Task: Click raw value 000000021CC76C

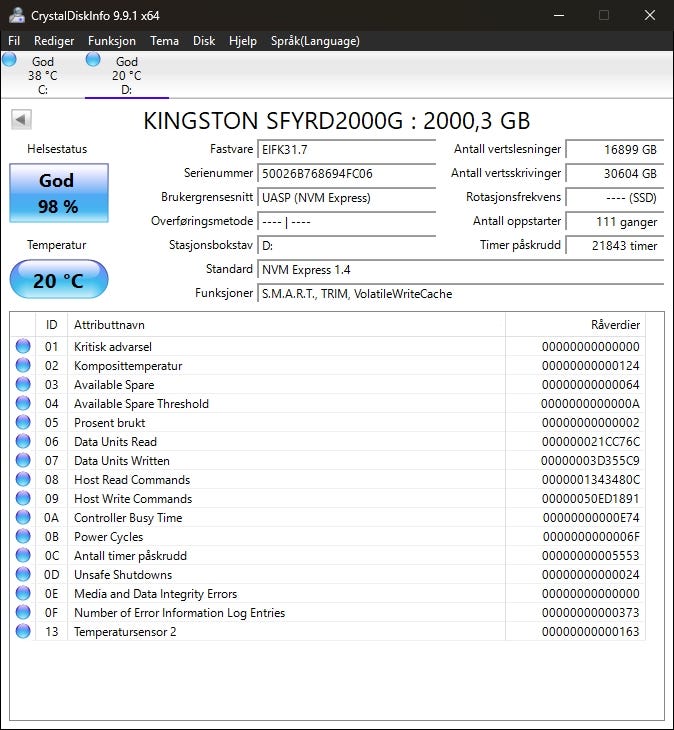Action: click(591, 441)
